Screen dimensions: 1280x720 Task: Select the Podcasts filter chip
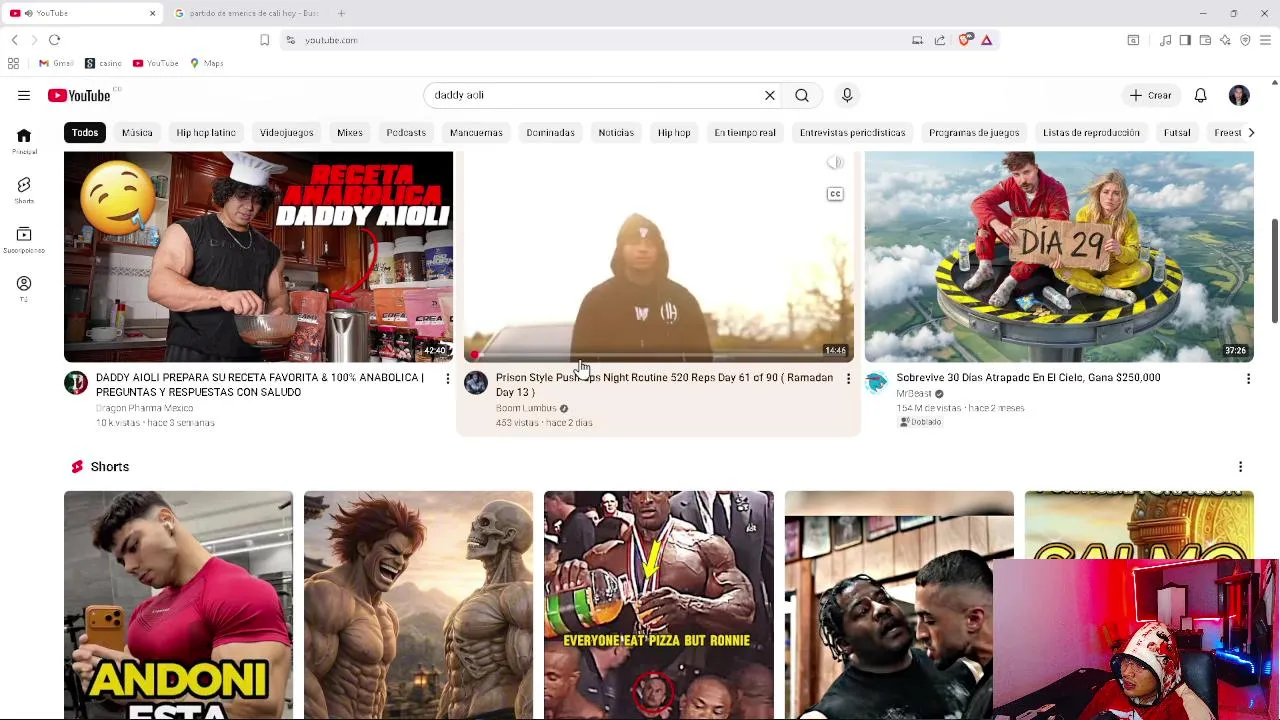pyautogui.click(x=406, y=132)
